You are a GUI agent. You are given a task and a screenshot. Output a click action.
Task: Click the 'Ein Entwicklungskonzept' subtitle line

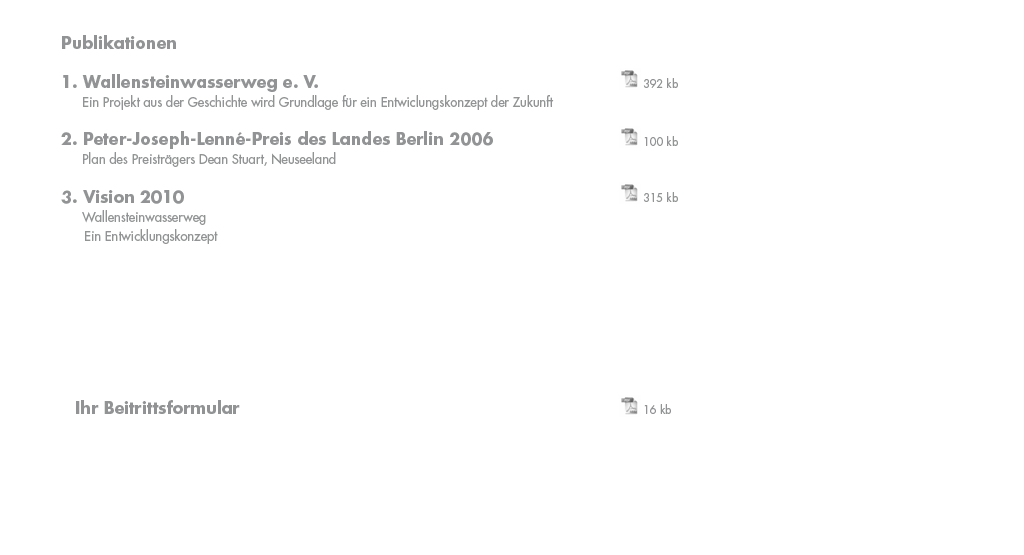pos(151,236)
